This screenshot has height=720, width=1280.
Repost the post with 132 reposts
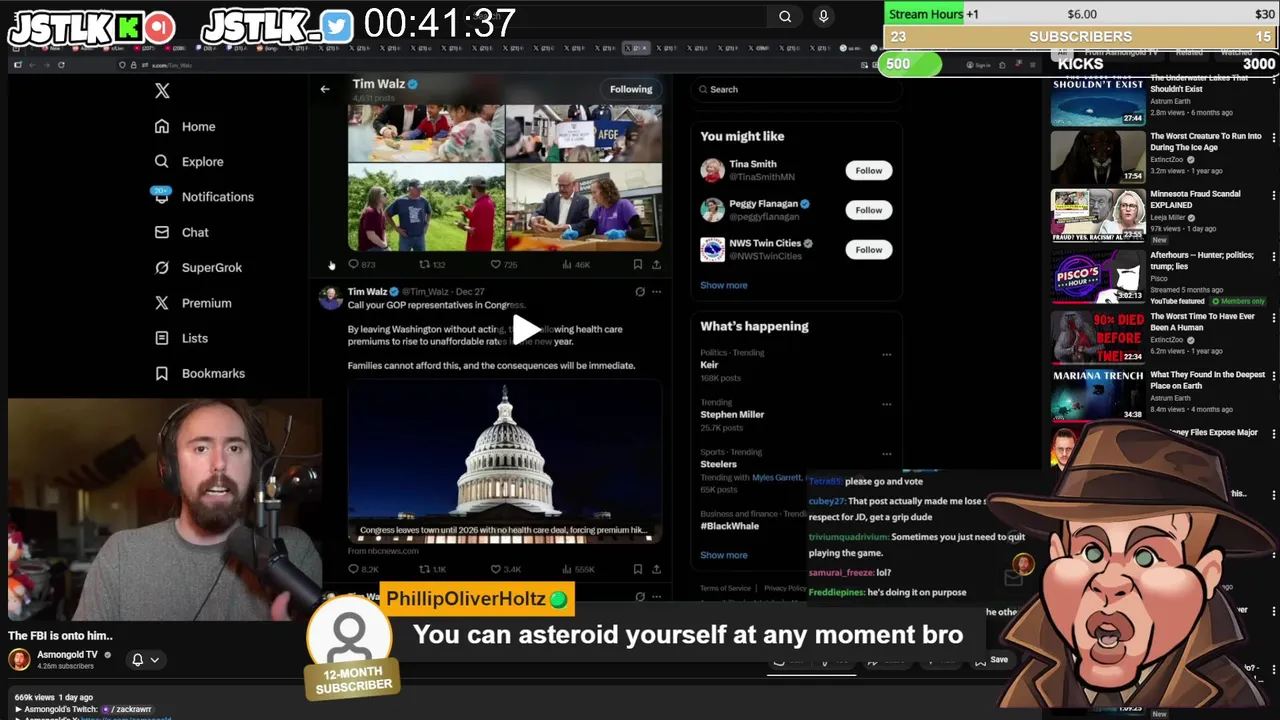pyautogui.click(x=432, y=265)
